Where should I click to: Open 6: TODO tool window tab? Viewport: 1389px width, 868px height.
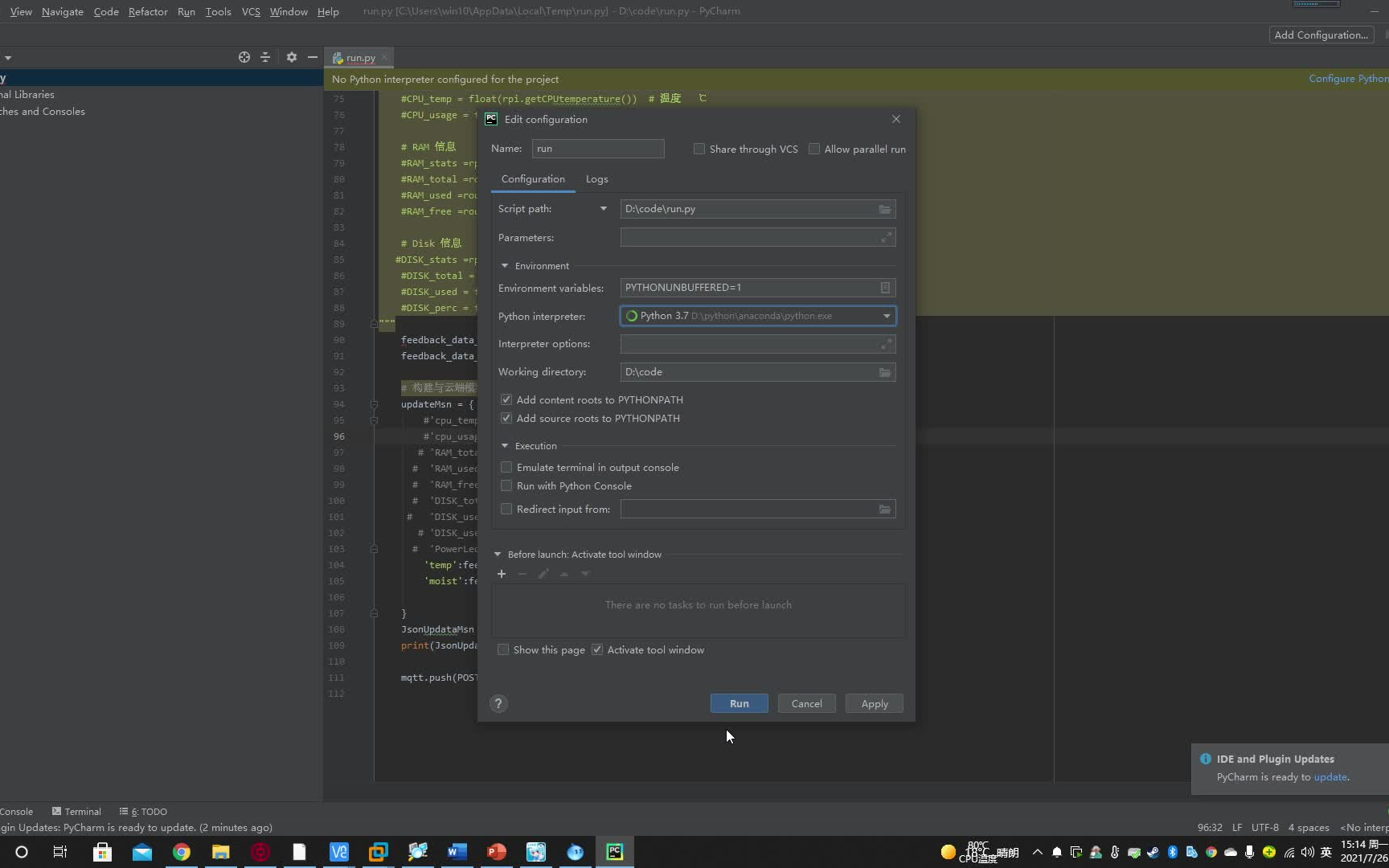(x=143, y=812)
